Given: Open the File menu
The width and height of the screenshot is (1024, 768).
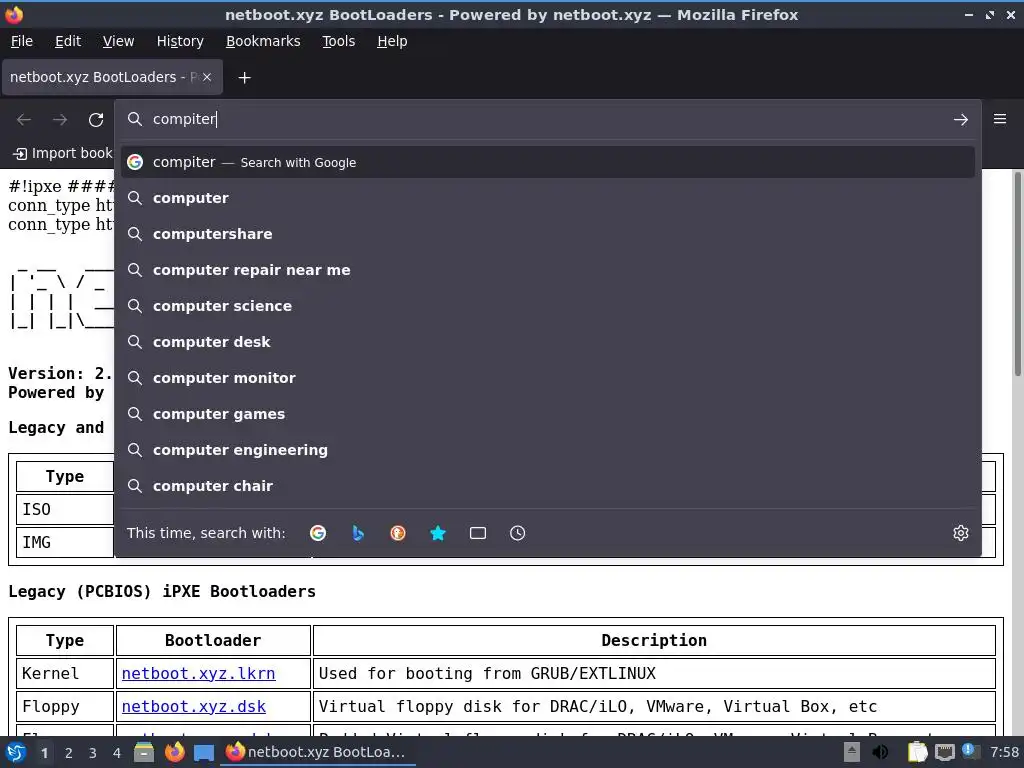Looking at the screenshot, I should [22, 41].
